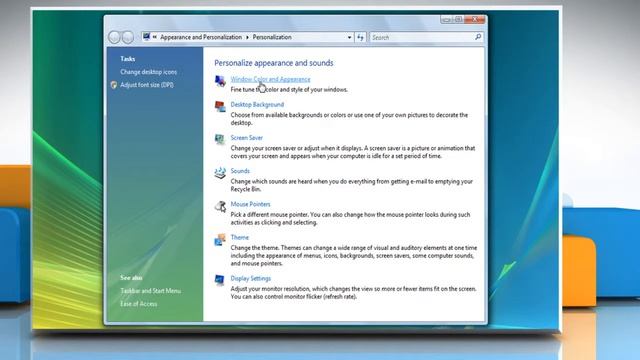Open the Sounds link
640x360 pixels.
coord(240,171)
